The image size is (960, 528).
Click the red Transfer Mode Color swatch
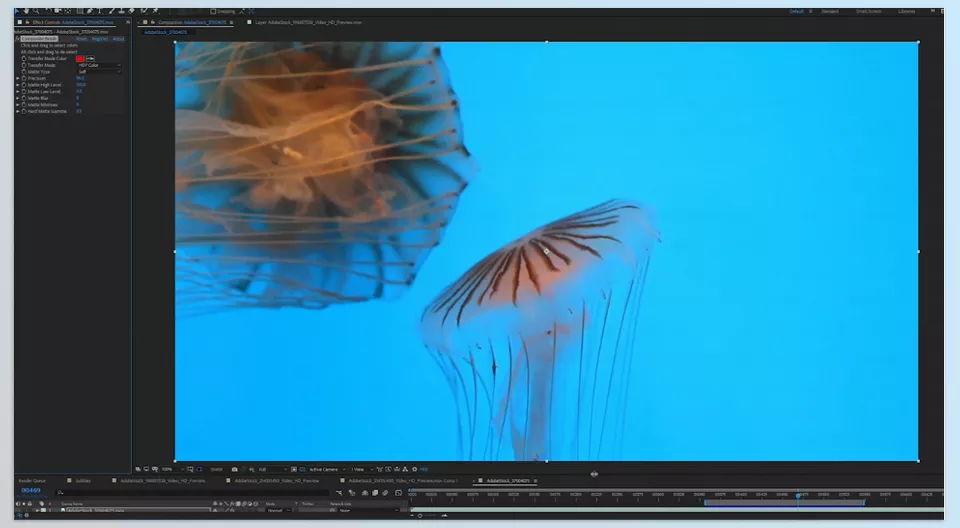tap(80, 58)
